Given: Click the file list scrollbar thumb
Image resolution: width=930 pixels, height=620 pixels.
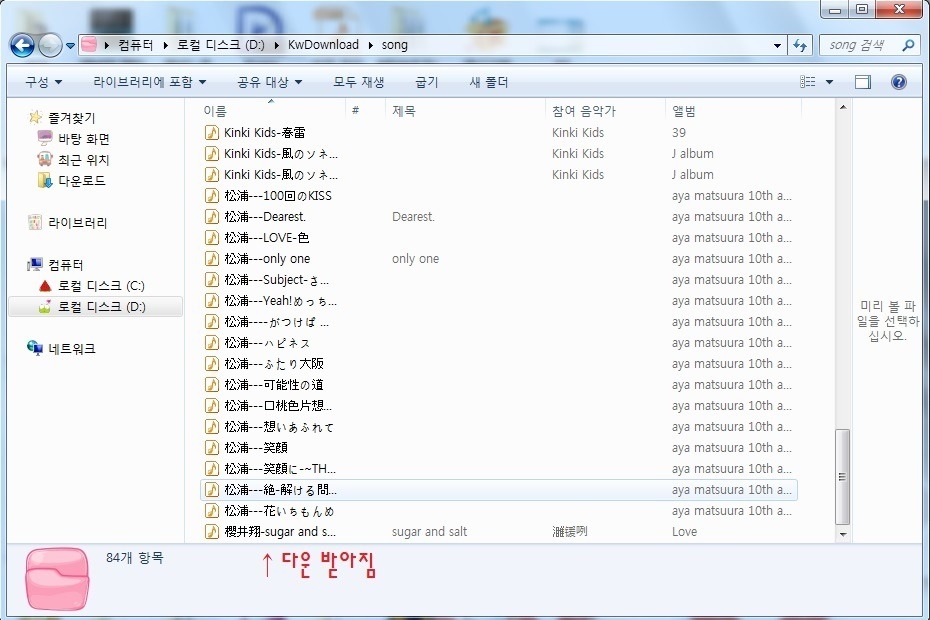Looking at the screenshot, I should (x=842, y=477).
